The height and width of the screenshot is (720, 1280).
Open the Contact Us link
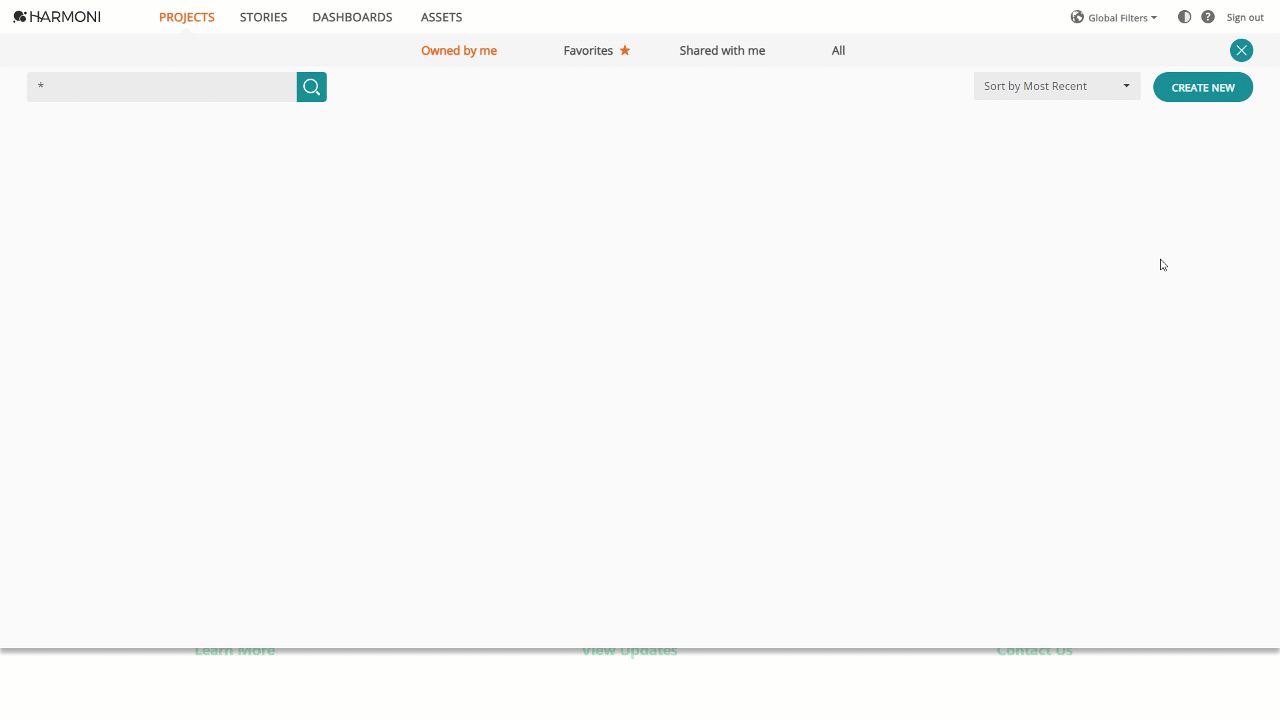(1034, 650)
